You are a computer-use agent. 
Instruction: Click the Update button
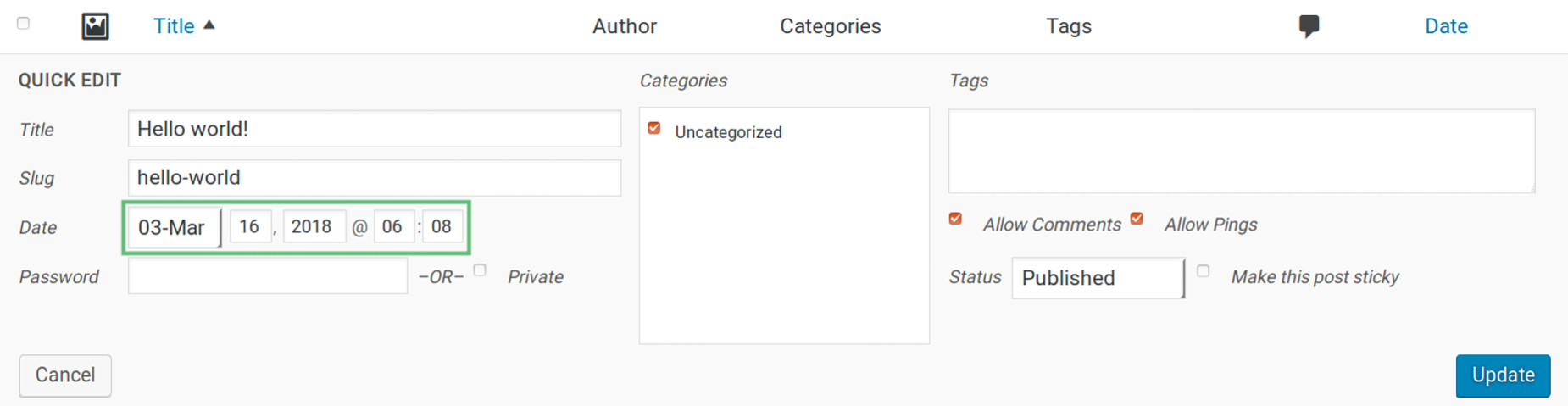pyautogui.click(x=1503, y=375)
